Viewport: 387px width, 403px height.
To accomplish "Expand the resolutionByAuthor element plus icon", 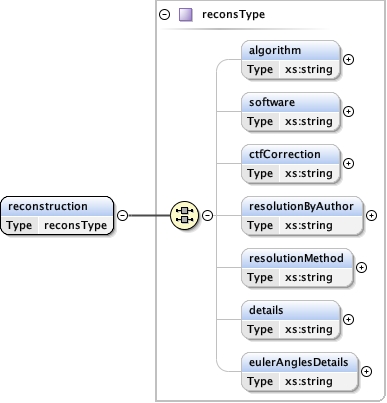I will (371, 215).
